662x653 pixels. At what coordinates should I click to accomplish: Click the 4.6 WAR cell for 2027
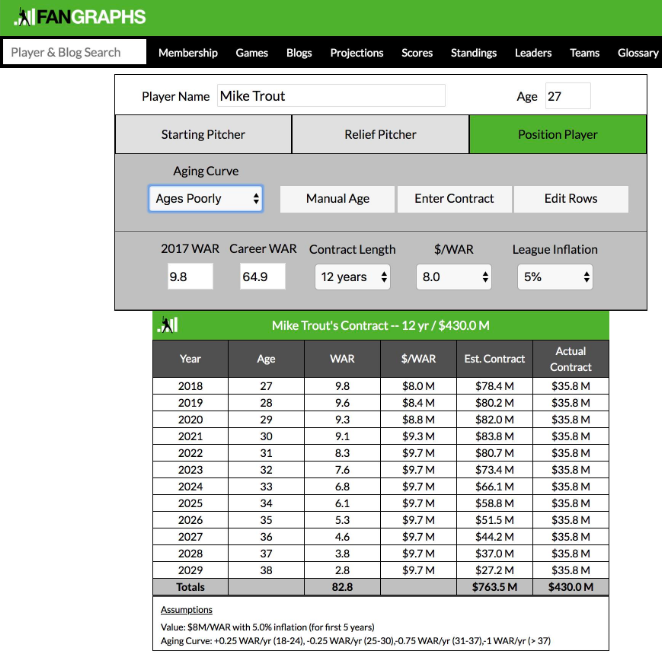[x=342, y=536]
